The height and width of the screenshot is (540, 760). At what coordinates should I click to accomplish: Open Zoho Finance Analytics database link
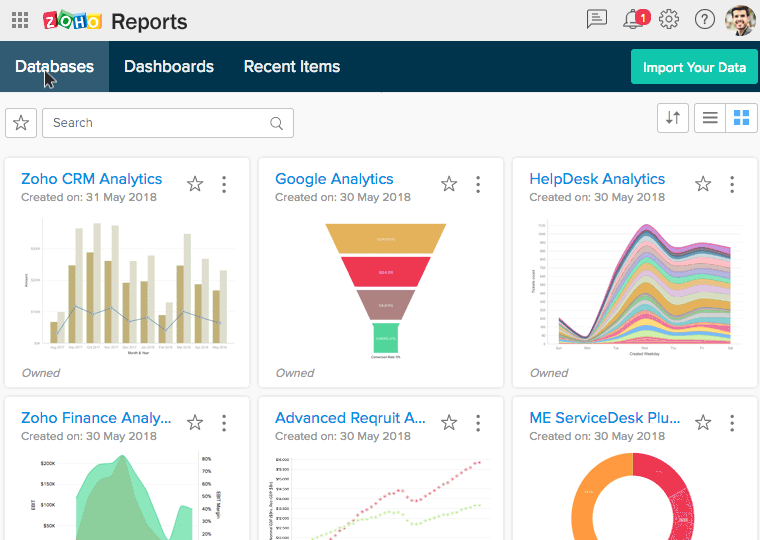[x=96, y=418]
